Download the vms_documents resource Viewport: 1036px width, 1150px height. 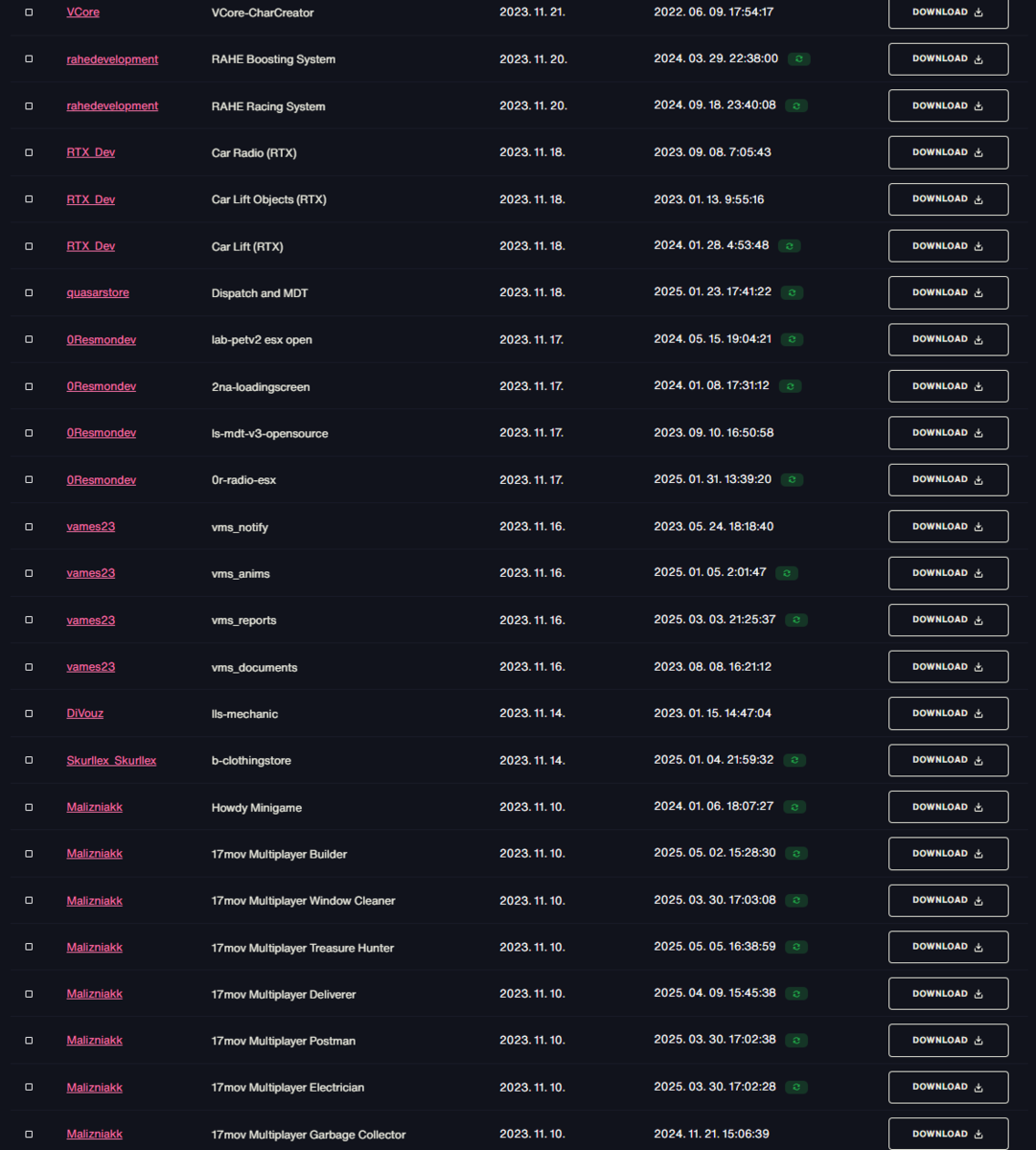click(x=948, y=666)
